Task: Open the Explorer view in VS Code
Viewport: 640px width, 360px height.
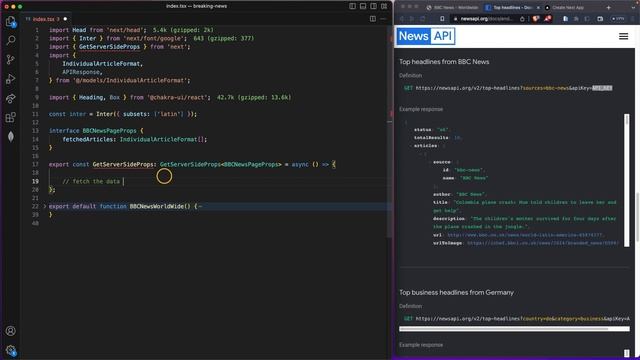Action: click(11, 22)
